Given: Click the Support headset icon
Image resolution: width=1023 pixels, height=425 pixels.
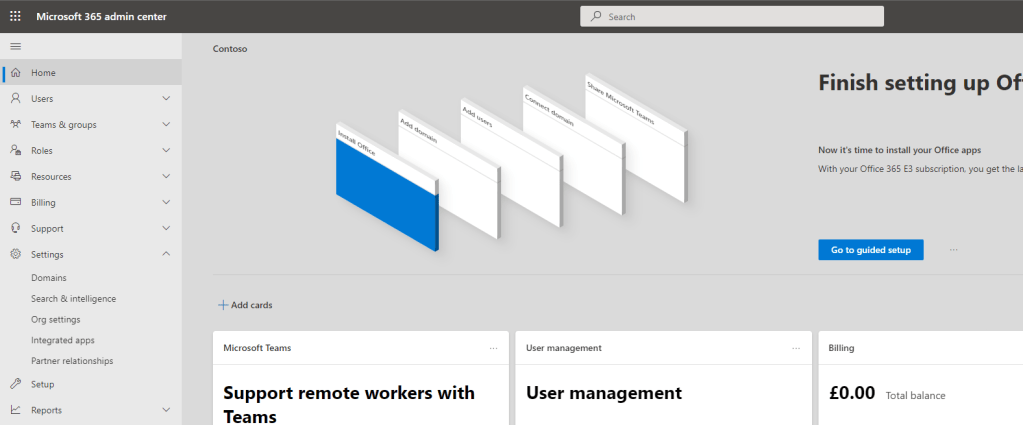Looking at the screenshot, I should click(x=15, y=229).
